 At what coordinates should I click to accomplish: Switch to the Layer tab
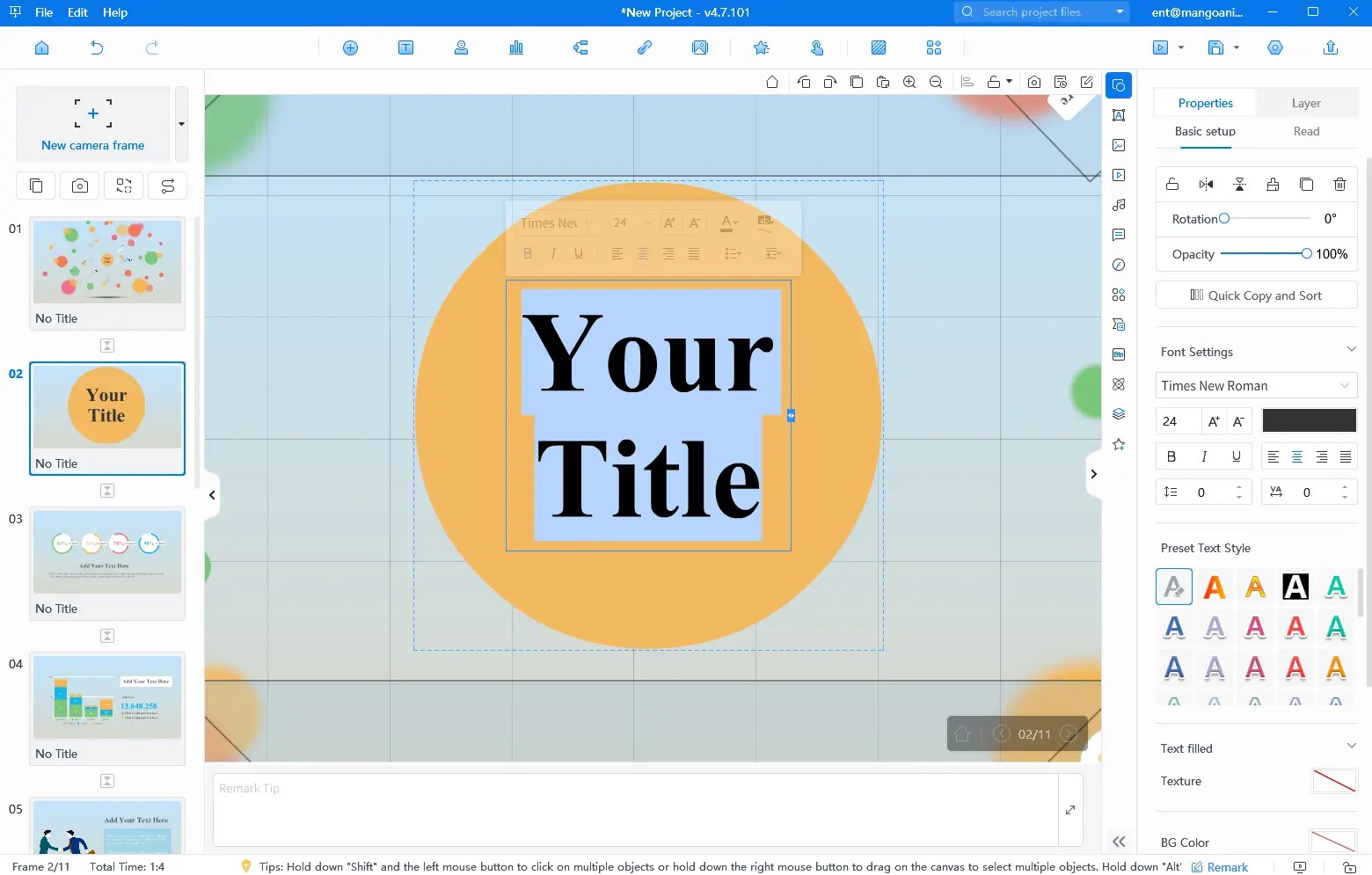tap(1305, 102)
